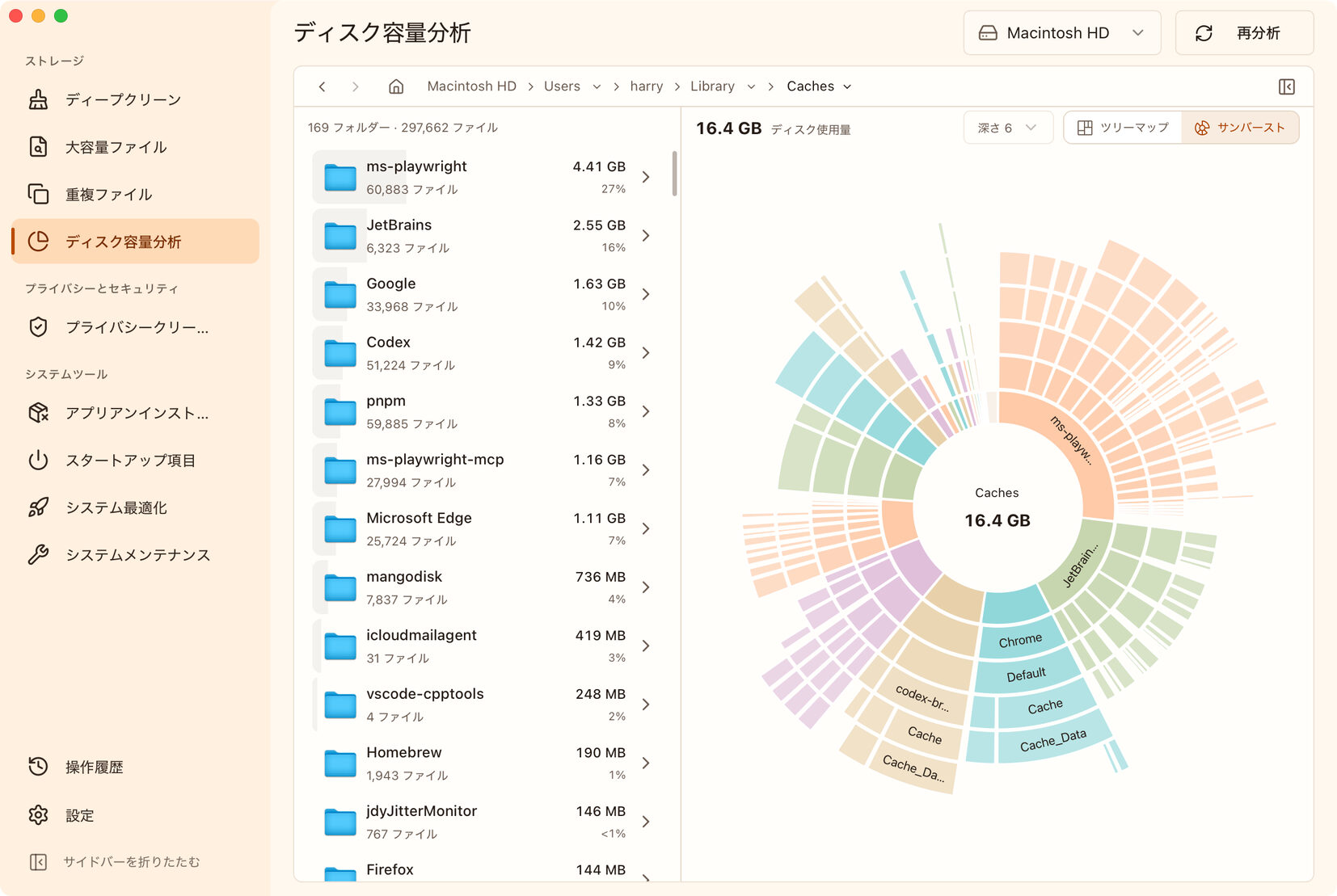Switch to ツリーマップ view
Screen dimensions: 1337x896
click(x=1123, y=128)
